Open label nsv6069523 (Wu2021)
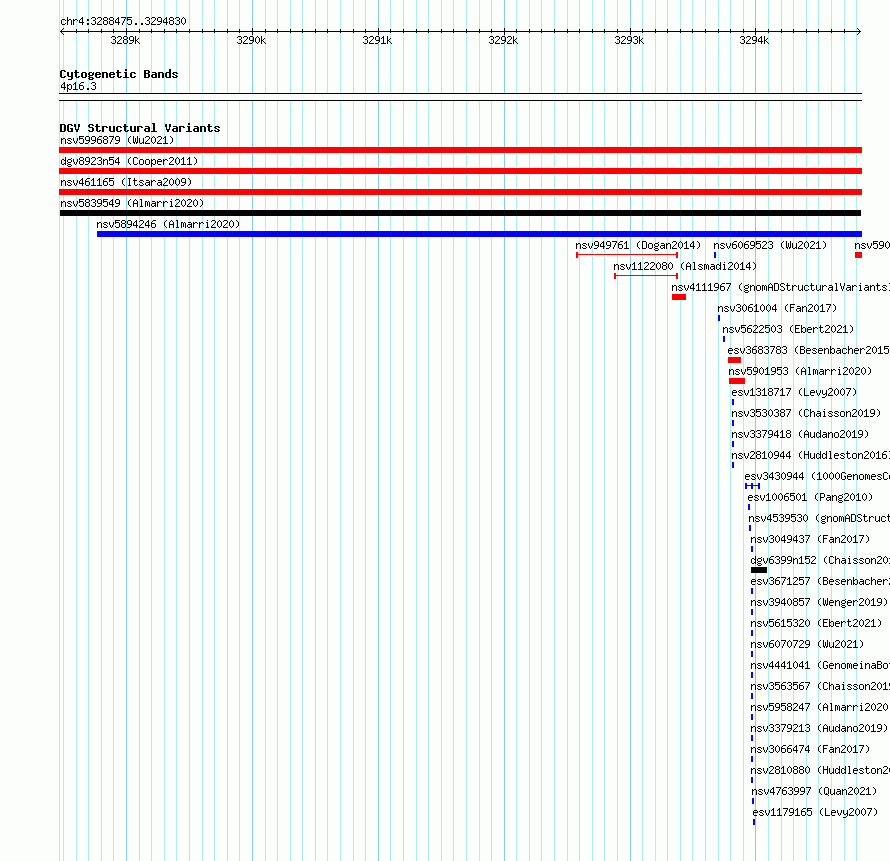Viewport: 890px width, 861px height. pyautogui.click(x=770, y=245)
